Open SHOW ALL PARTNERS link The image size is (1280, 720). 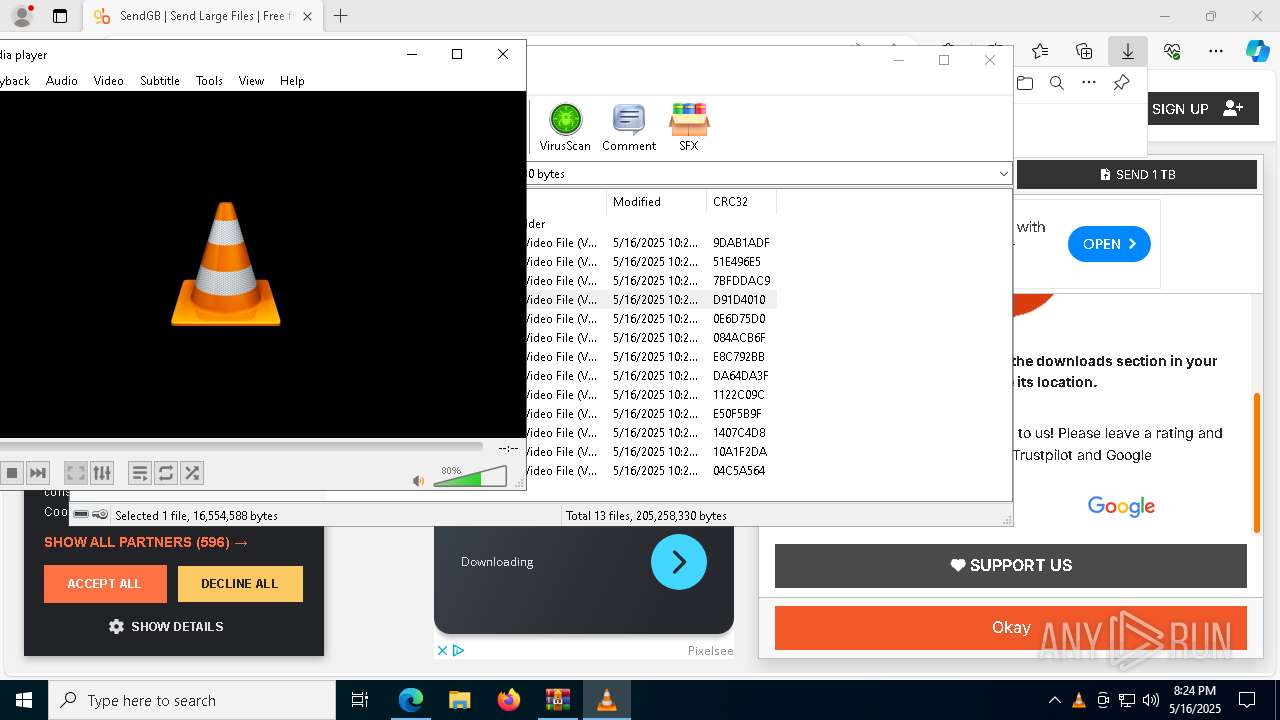[146, 542]
